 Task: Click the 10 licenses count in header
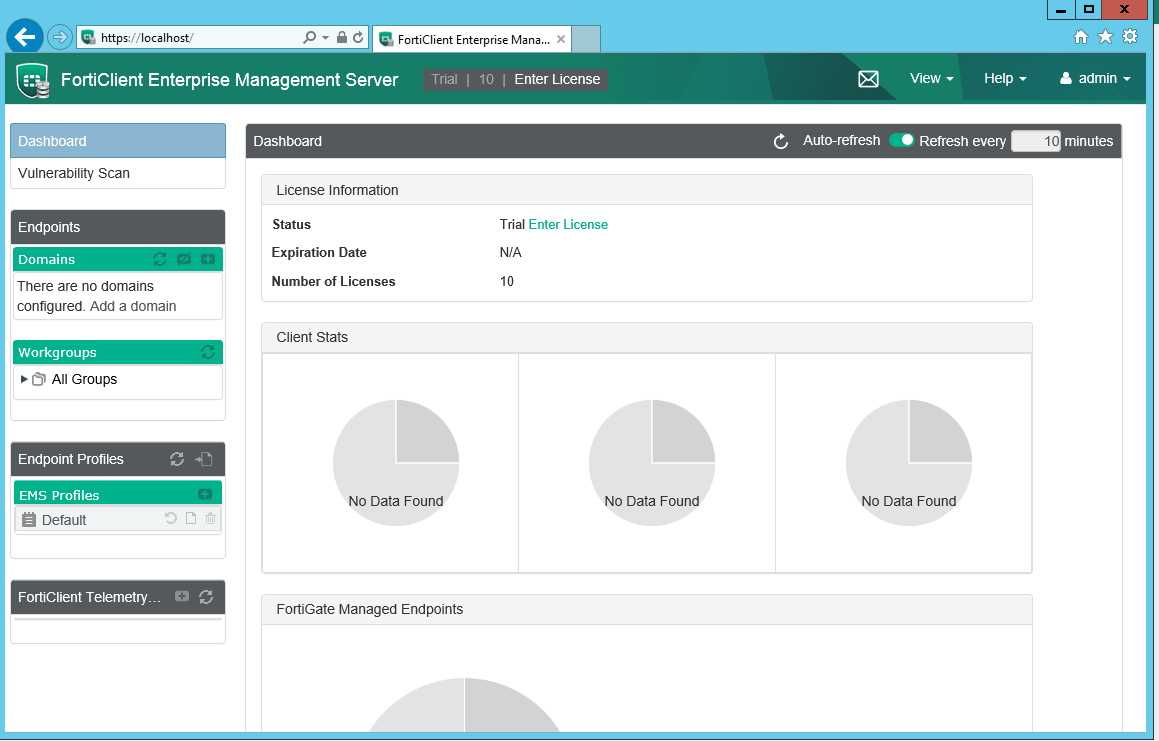486,79
